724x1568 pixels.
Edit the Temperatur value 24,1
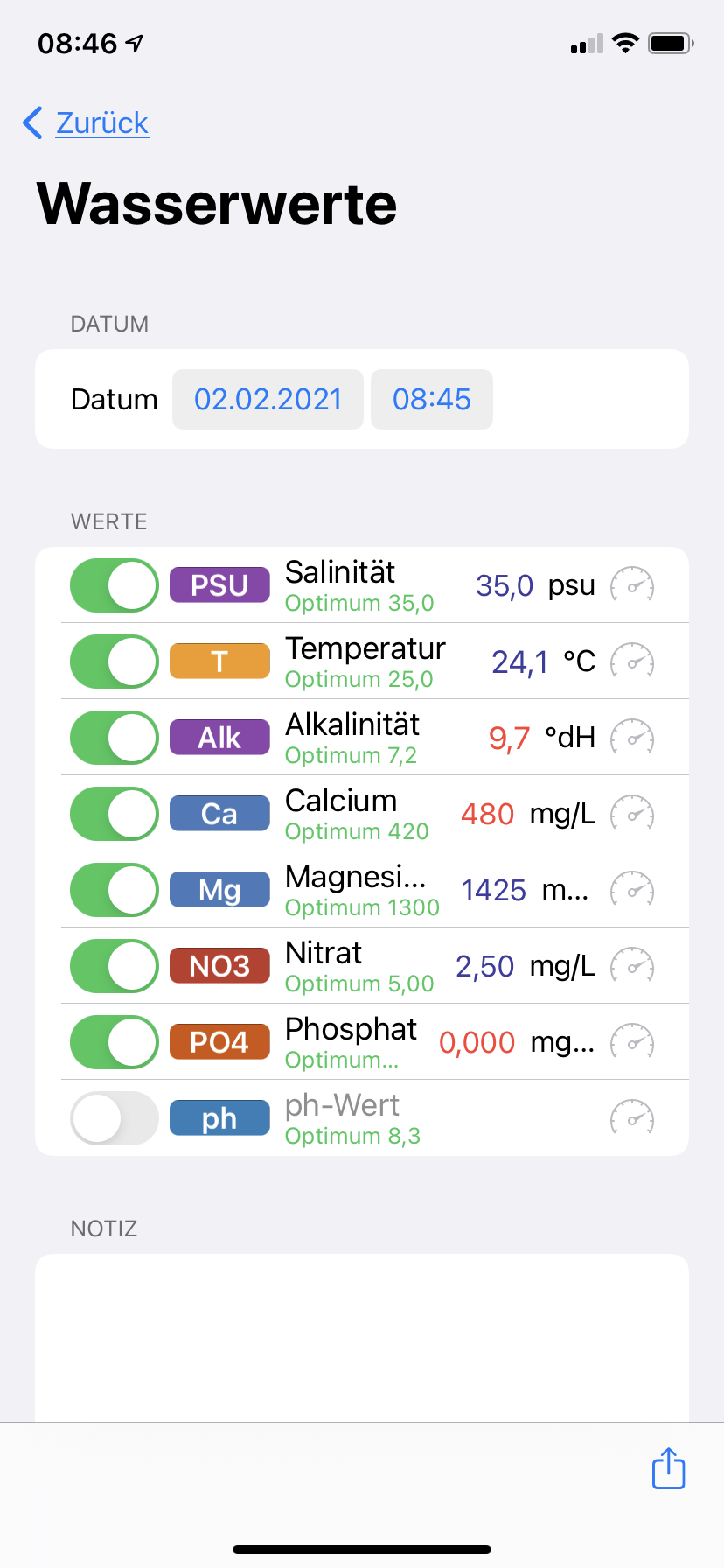(x=519, y=662)
